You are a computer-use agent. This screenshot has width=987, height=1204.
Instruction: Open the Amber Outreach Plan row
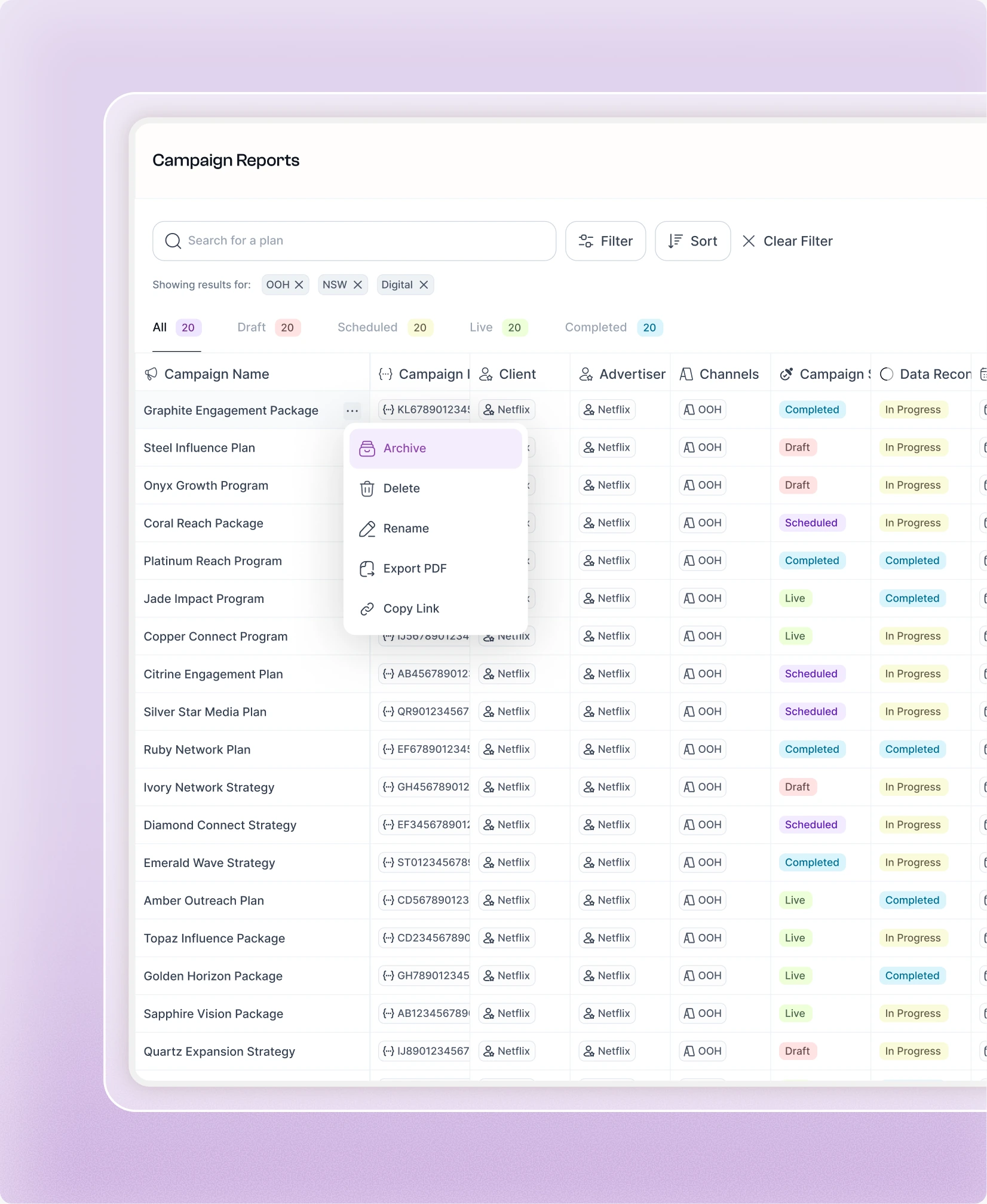[x=204, y=900]
